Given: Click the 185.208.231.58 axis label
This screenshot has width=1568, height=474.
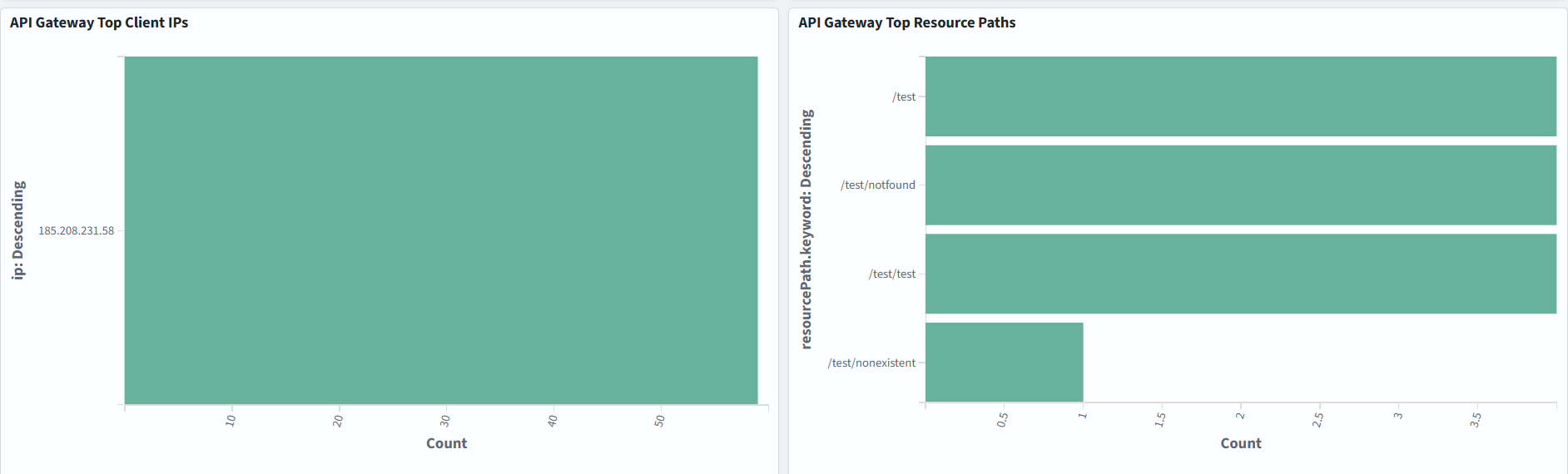Looking at the screenshot, I should pyautogui.click(x=76, y=230).
